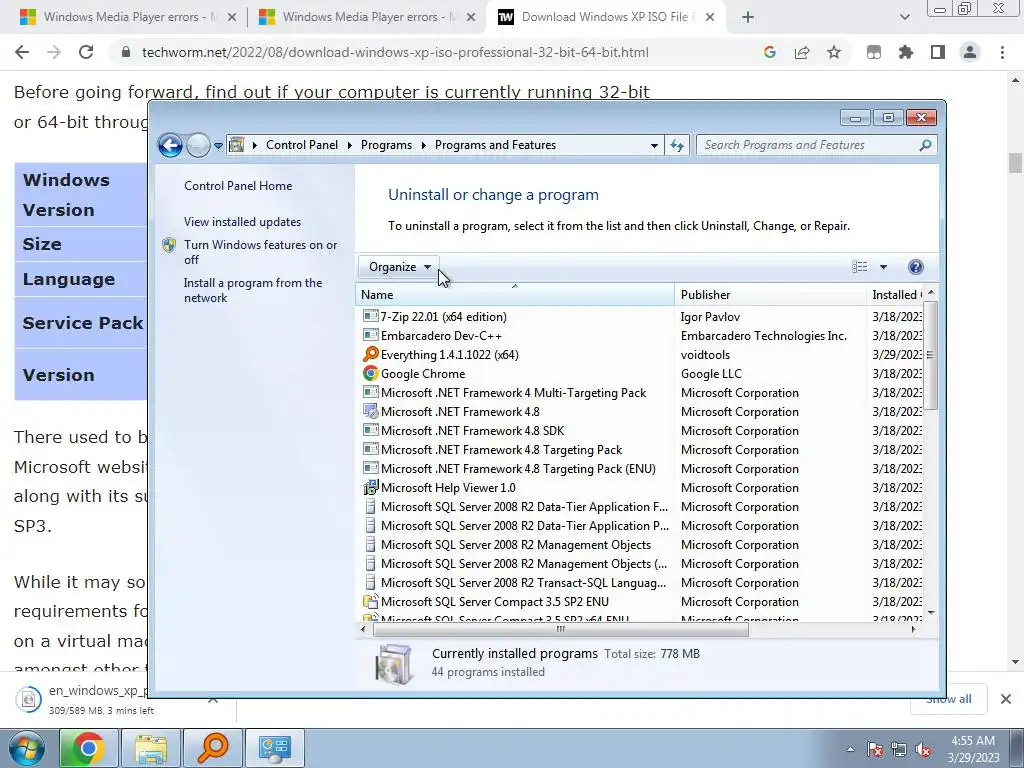
Task: Click the change view icon
Action: pyautogui.click(x=859, y=266)
